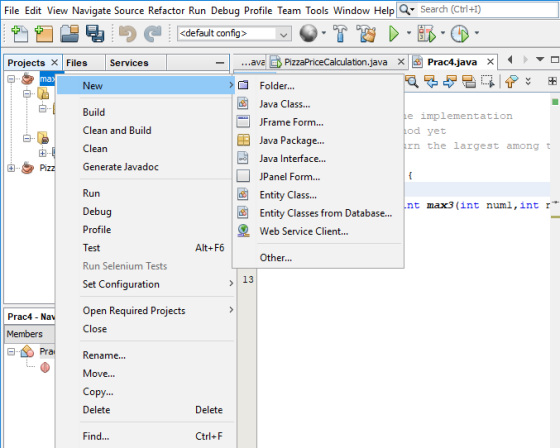Viewport: 560px width, 448px height.
Task: Click the Save All toolbar icon
Action: 95,34
